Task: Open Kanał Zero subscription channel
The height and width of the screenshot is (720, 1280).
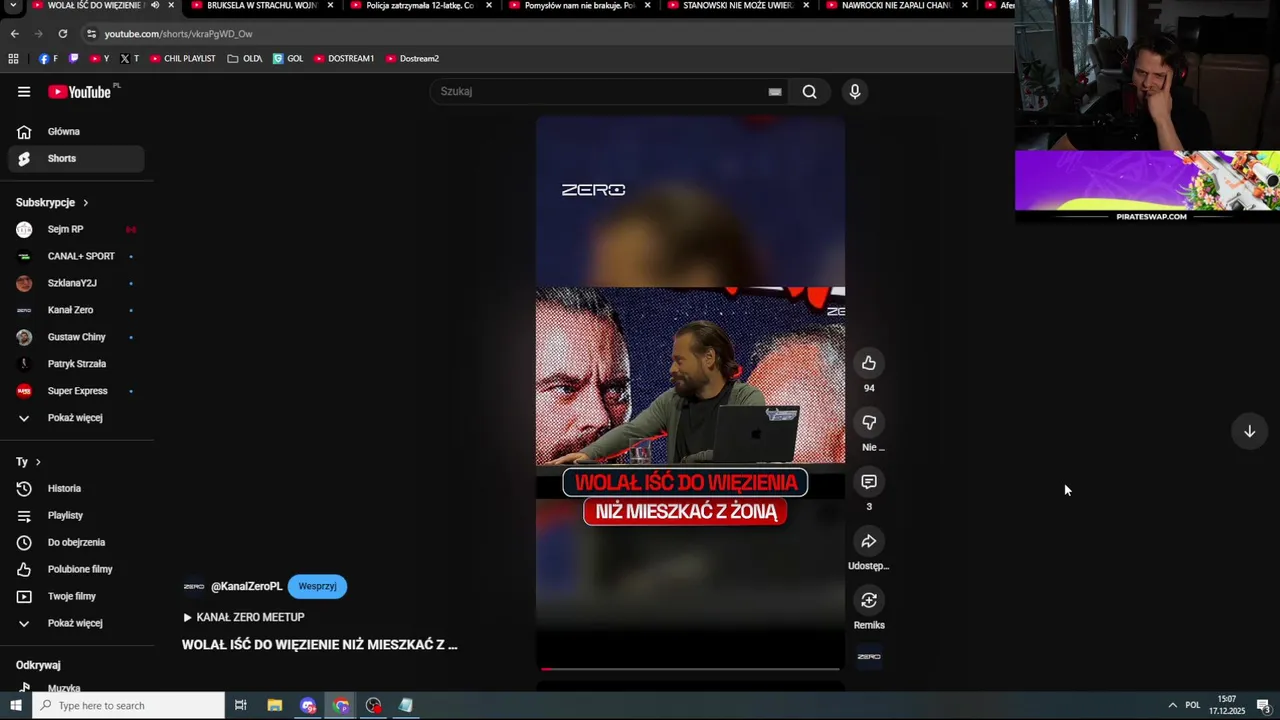Action: [76, 311]
